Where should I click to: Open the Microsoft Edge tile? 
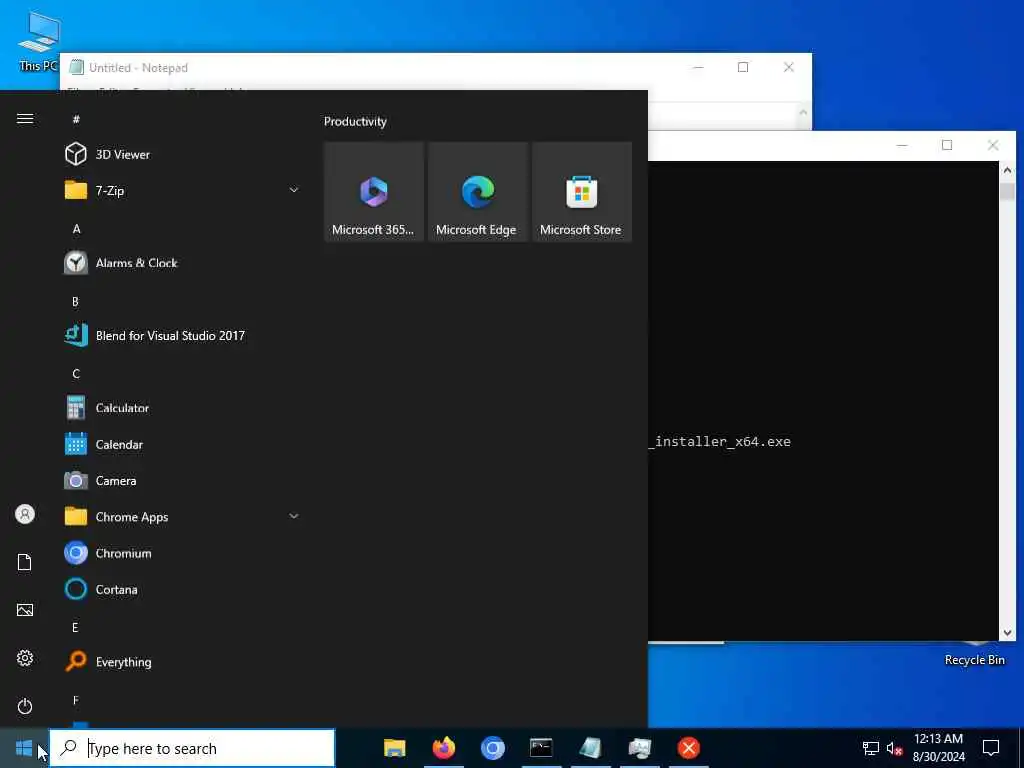point(477,192)
